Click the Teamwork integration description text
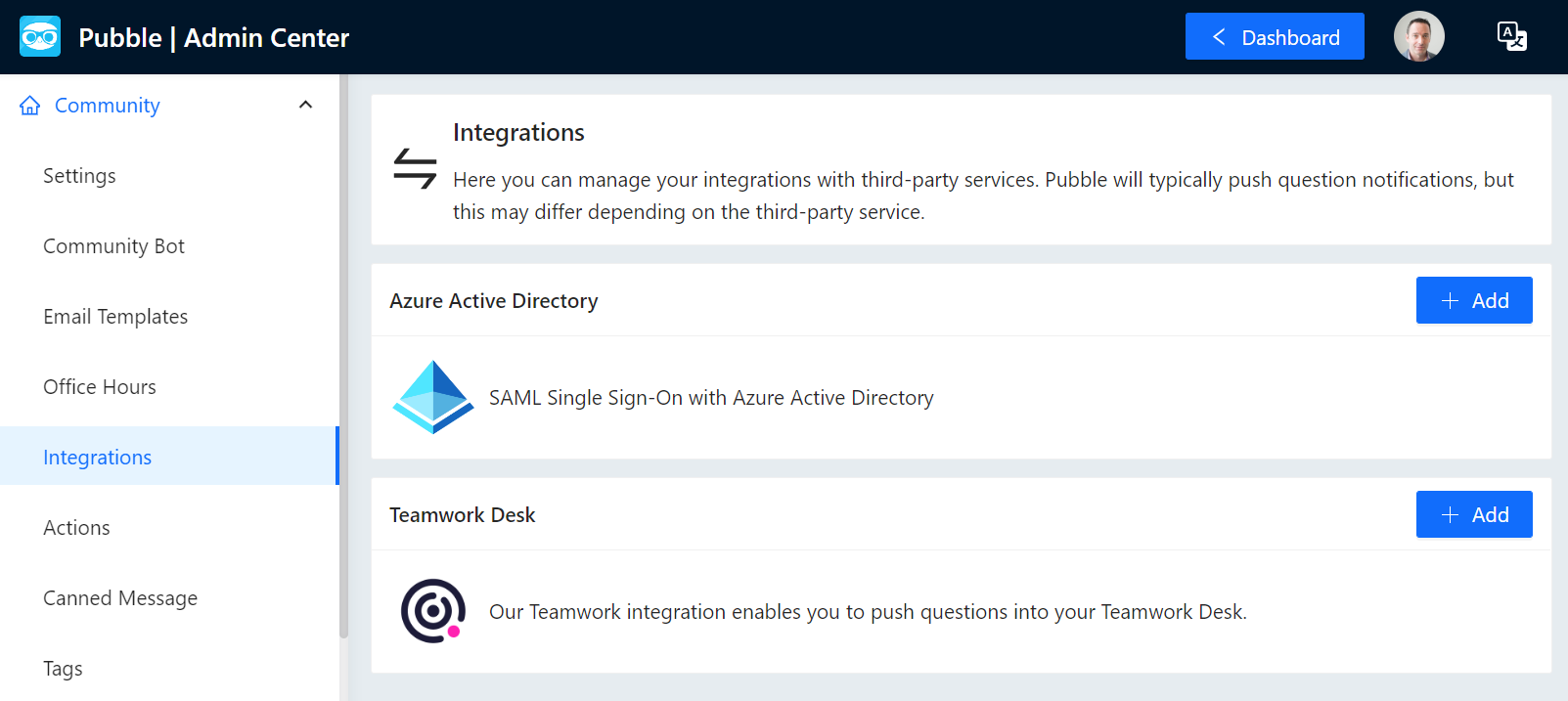 (x=868, y=612)
